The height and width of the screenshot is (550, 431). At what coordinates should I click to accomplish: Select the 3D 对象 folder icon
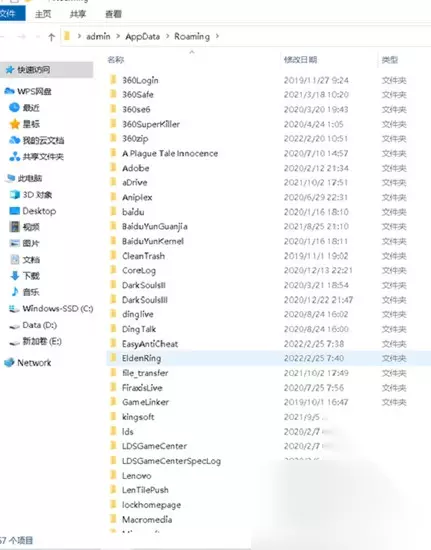15,195
